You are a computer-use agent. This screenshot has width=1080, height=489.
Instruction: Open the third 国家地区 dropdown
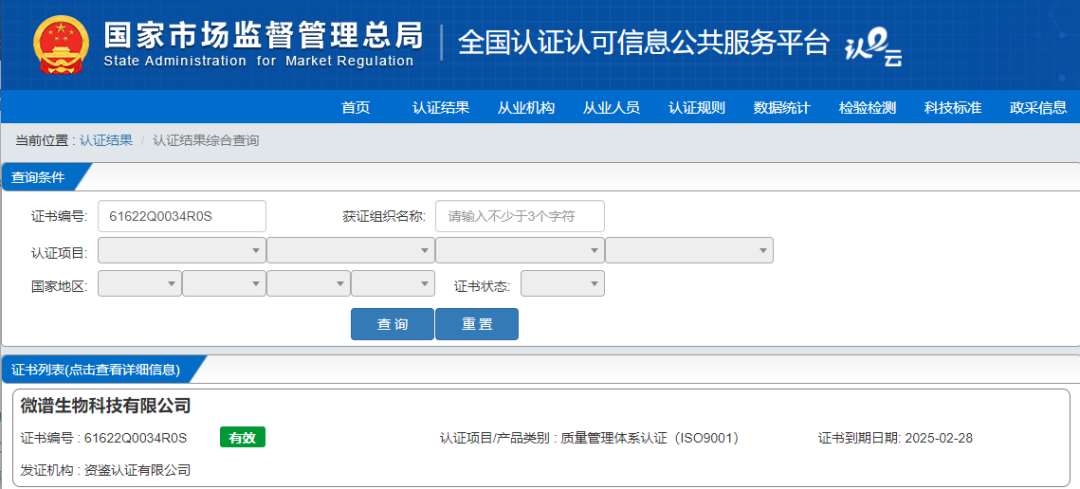pos(309,284)
